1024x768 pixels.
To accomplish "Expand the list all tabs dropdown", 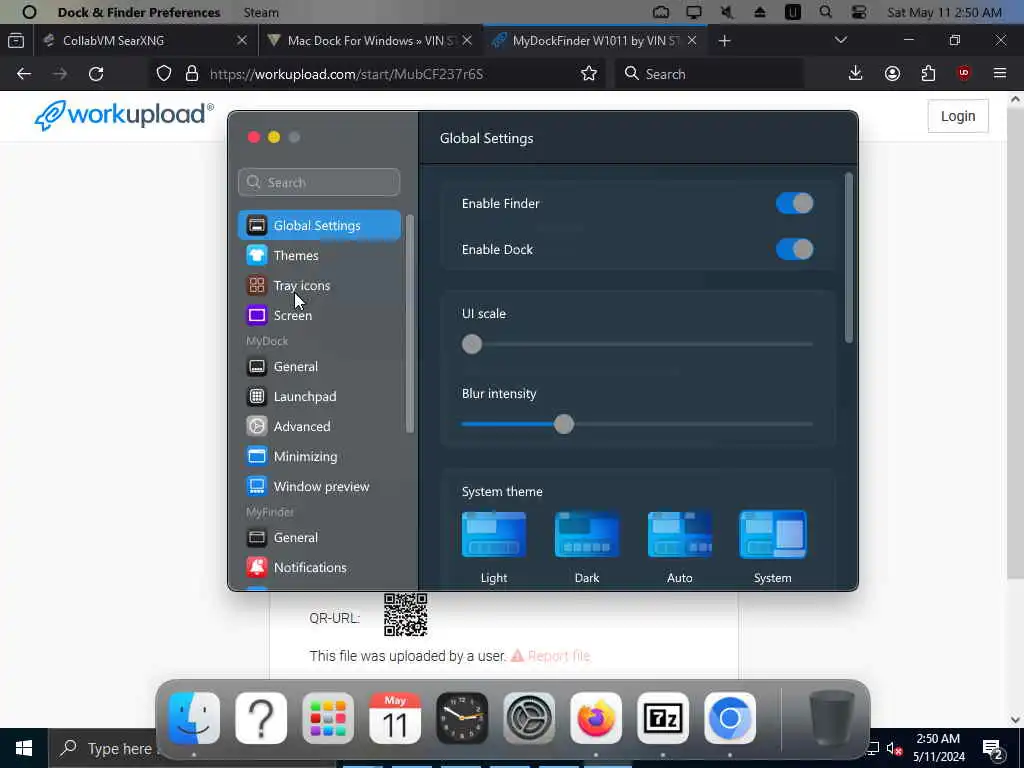I will click(841, 40).
